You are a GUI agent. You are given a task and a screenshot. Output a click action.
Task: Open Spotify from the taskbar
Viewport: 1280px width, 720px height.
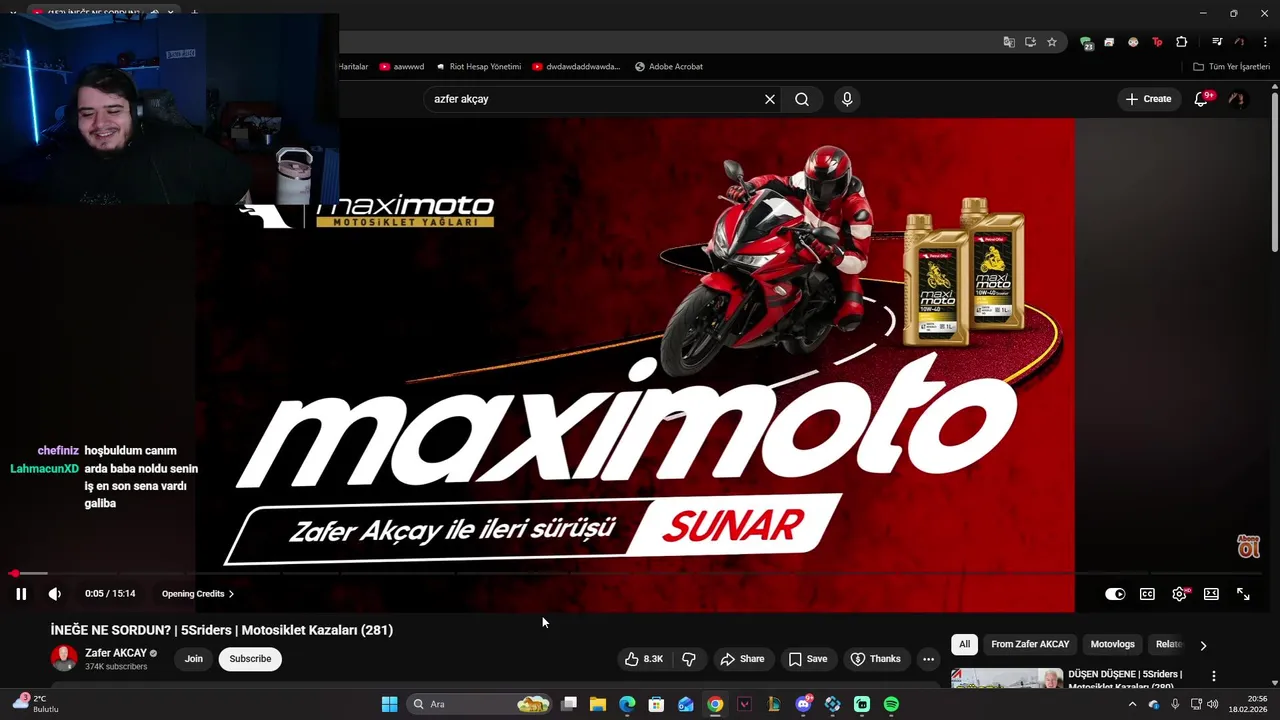tap(891, 704)
